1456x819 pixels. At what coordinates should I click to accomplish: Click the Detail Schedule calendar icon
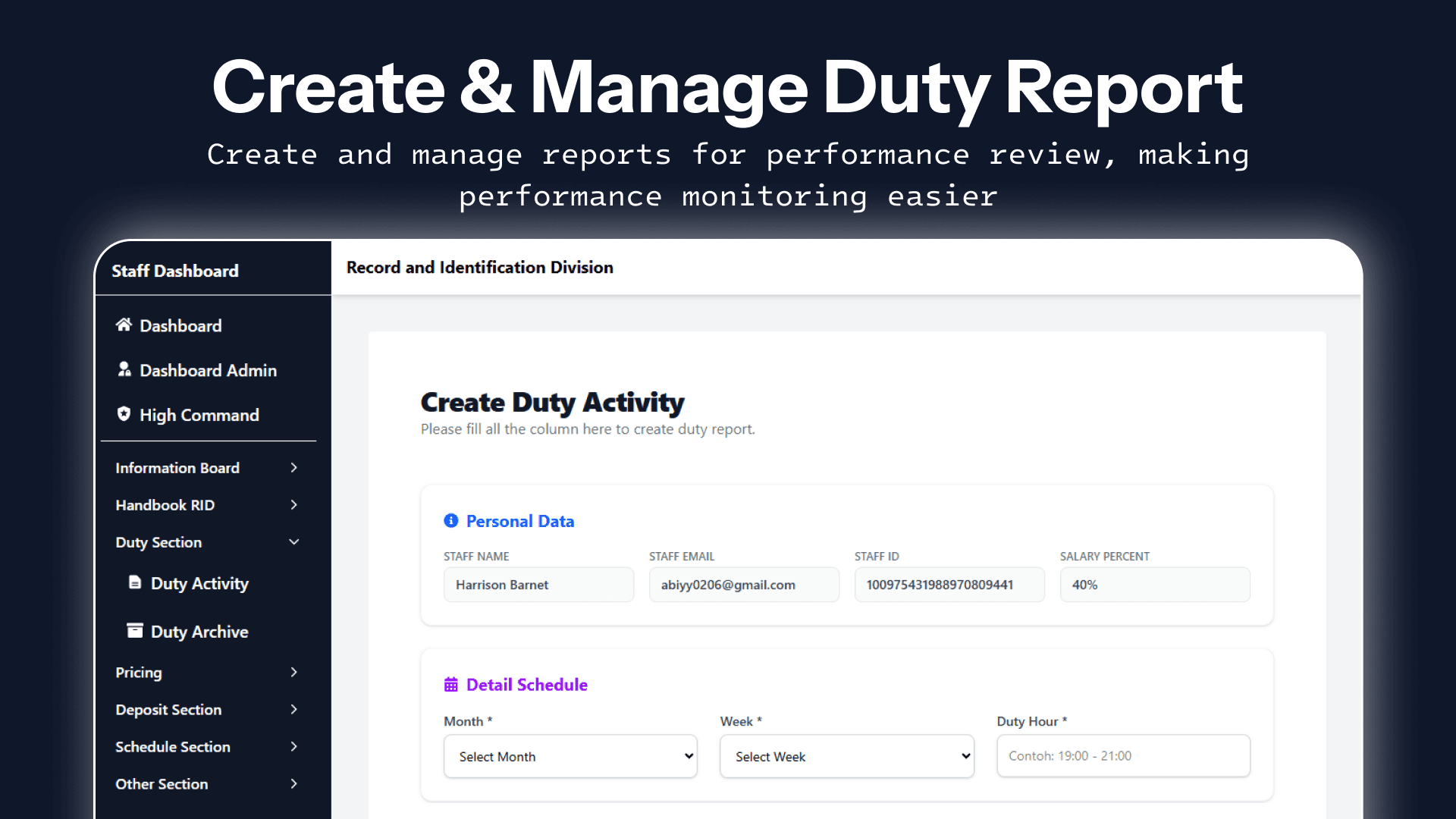[451, 685]
